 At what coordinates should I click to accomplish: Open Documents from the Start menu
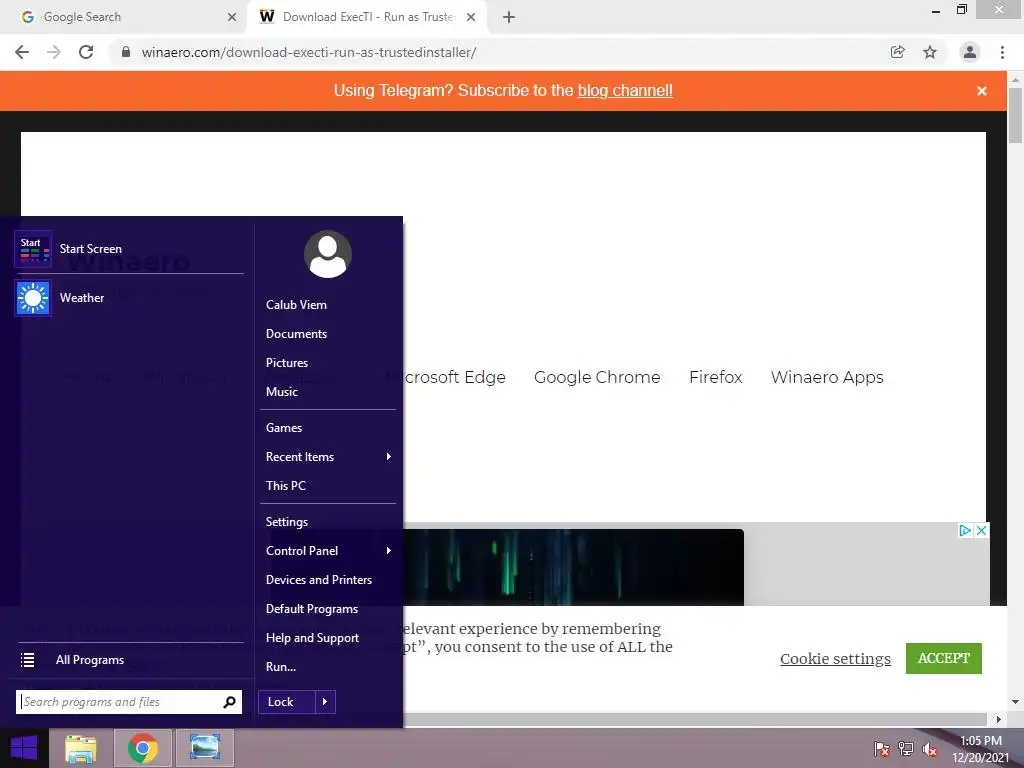coord(296,334)
